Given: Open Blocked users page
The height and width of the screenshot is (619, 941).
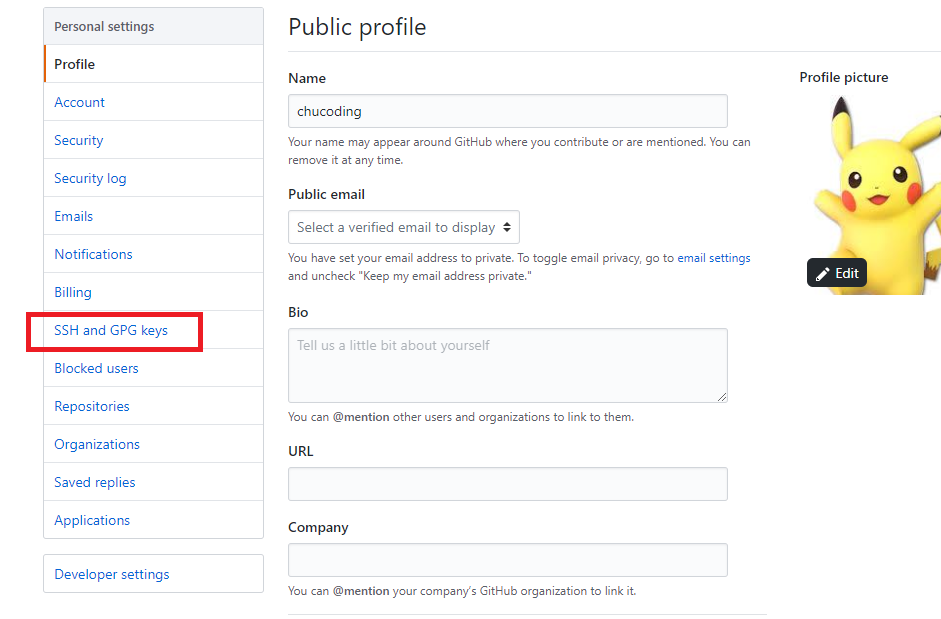Looking at the screenshot, I should point(154,368).
